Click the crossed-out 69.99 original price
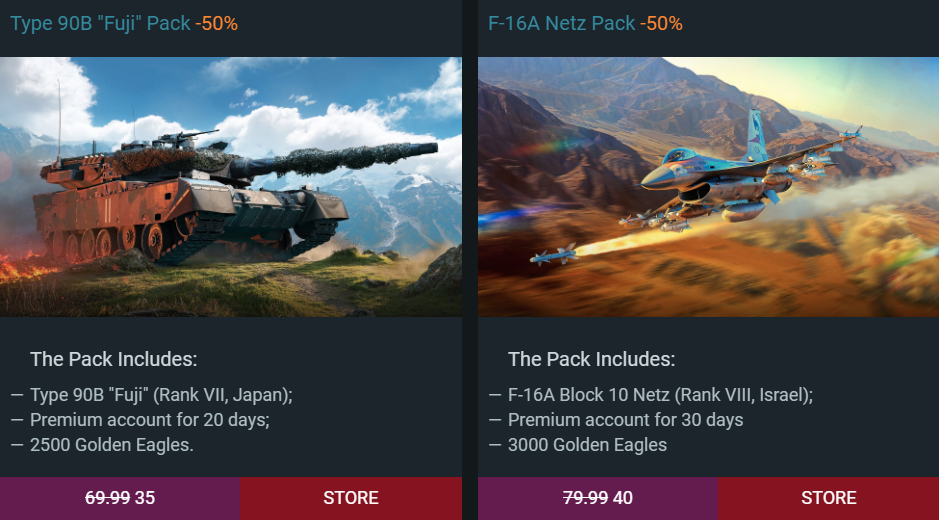Viewport: 939px width, 520px height. pos(108,498)
